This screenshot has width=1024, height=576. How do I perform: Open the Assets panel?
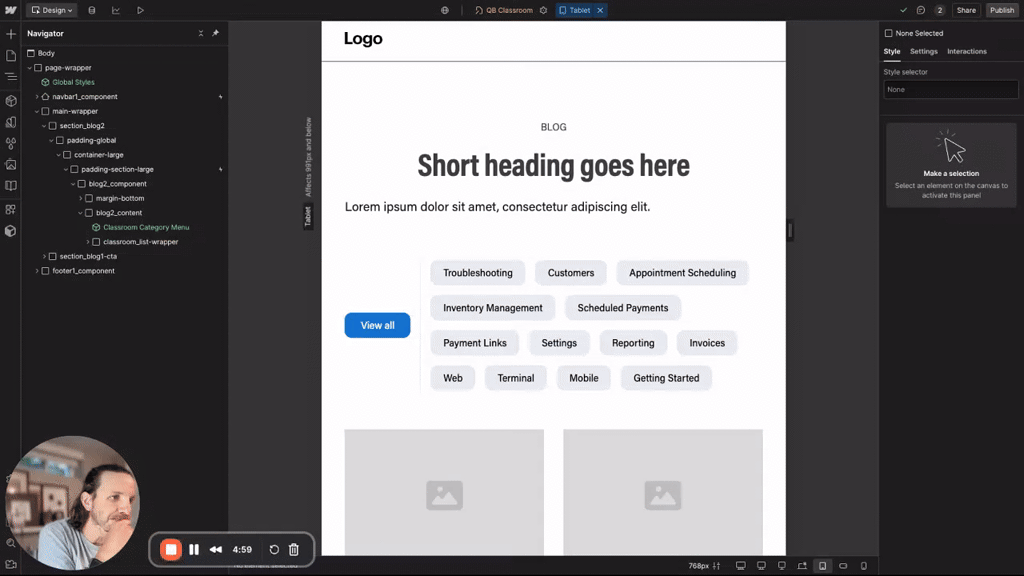tap(10, 165)
